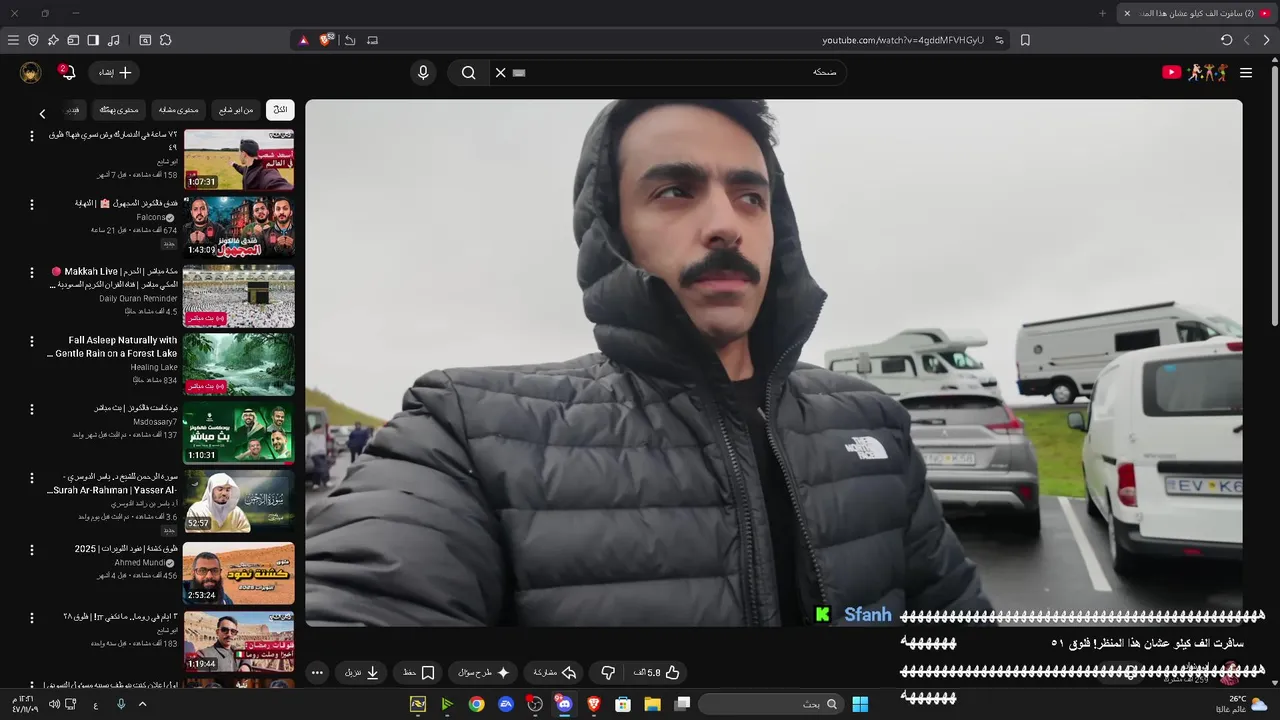Close the current YouTube tab

(1127, 13)
